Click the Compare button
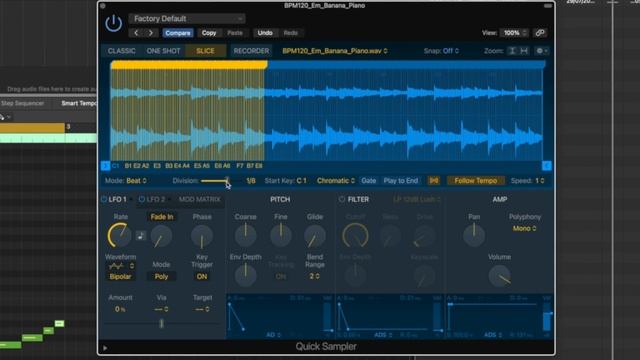640x360 pixels. coord(178,33)
